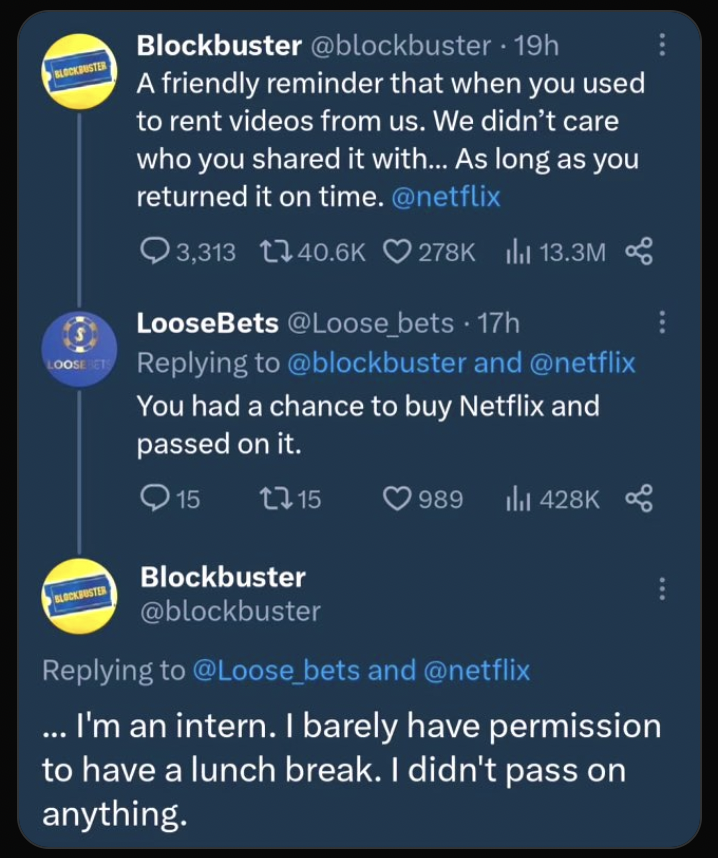The height and width of the screenshot is (858, 718).
Task: Open @blockbuster and @netflix link under LooseBets
Action: [x=461, y=362]
